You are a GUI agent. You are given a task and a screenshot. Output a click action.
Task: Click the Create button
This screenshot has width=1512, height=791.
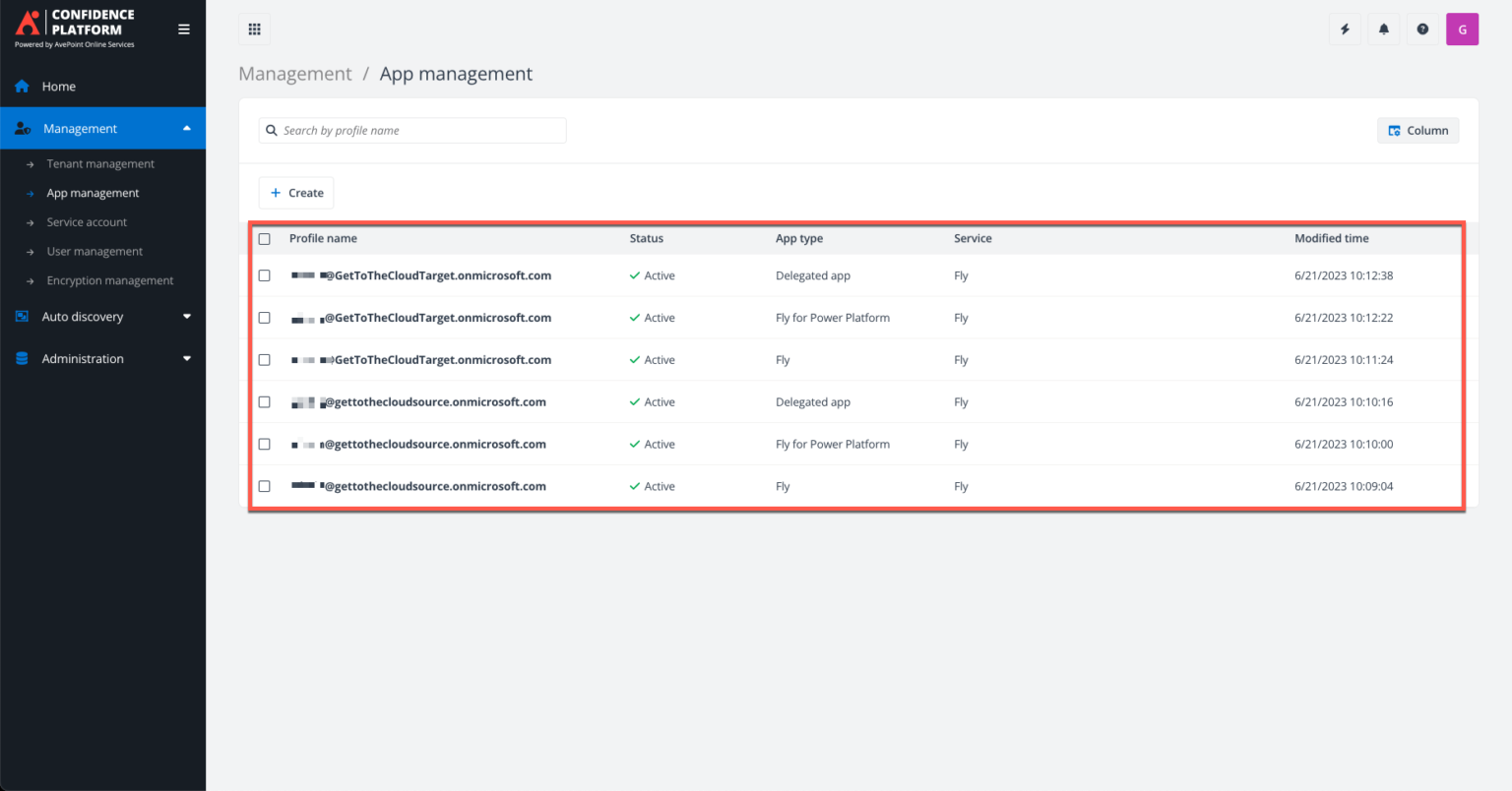click(296, 192)
